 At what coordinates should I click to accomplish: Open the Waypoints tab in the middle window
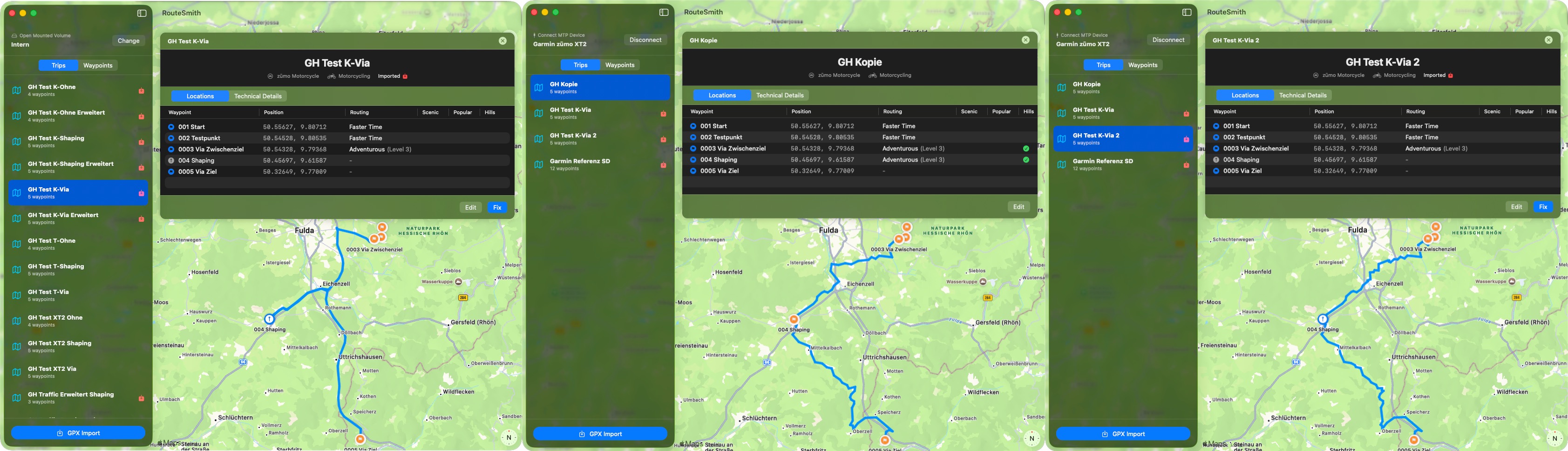pyautogui.click(x=620, y=64)
